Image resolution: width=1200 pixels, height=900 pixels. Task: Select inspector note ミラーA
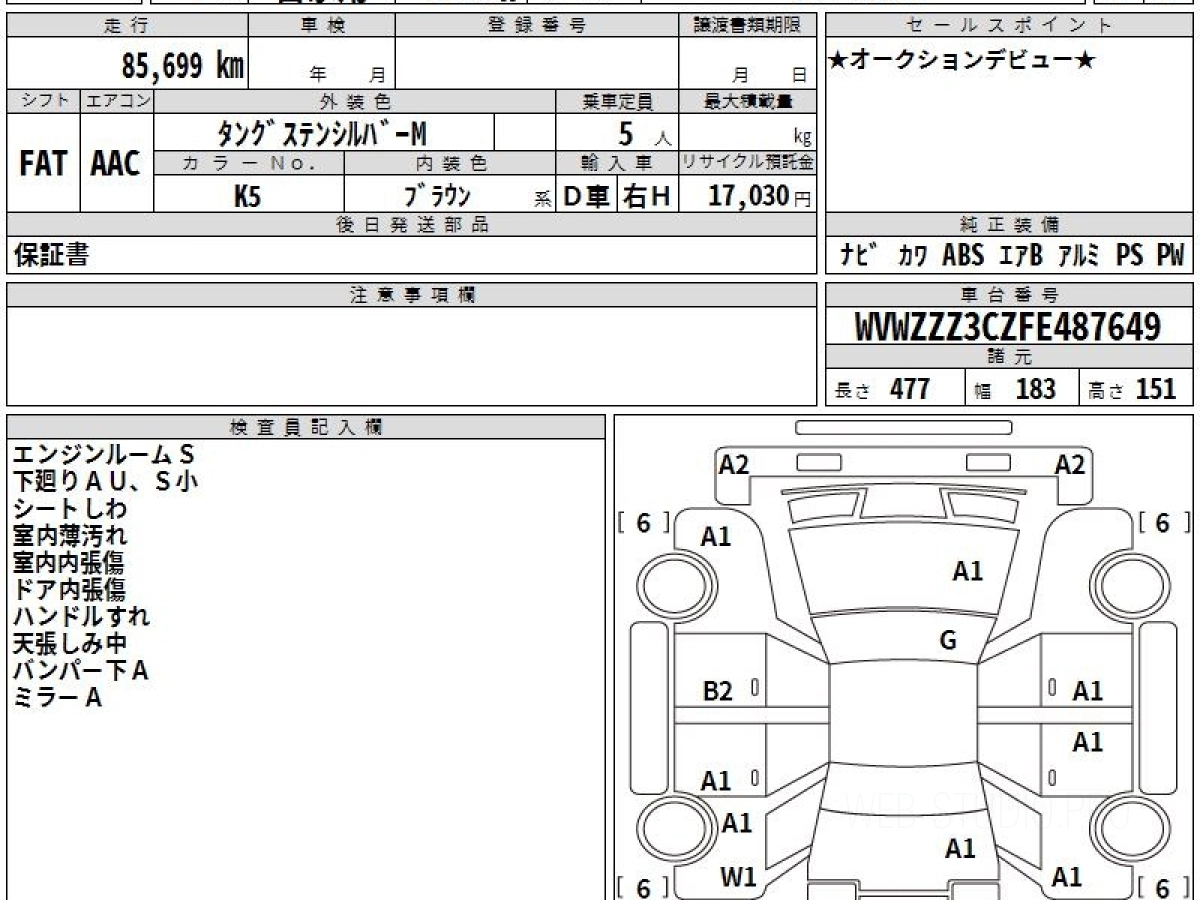coord(57,698)
